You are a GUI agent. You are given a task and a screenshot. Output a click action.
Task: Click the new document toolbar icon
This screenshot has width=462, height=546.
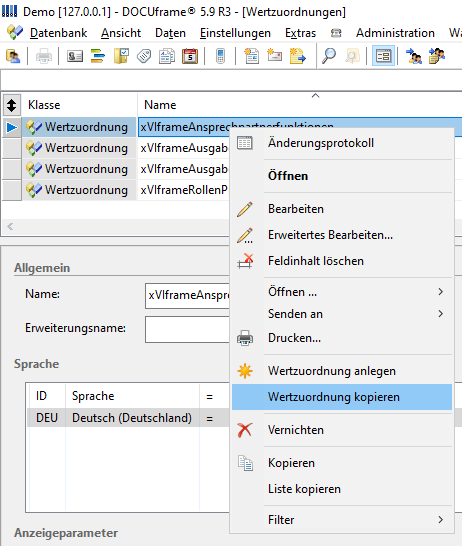click(x=251, y=56)
